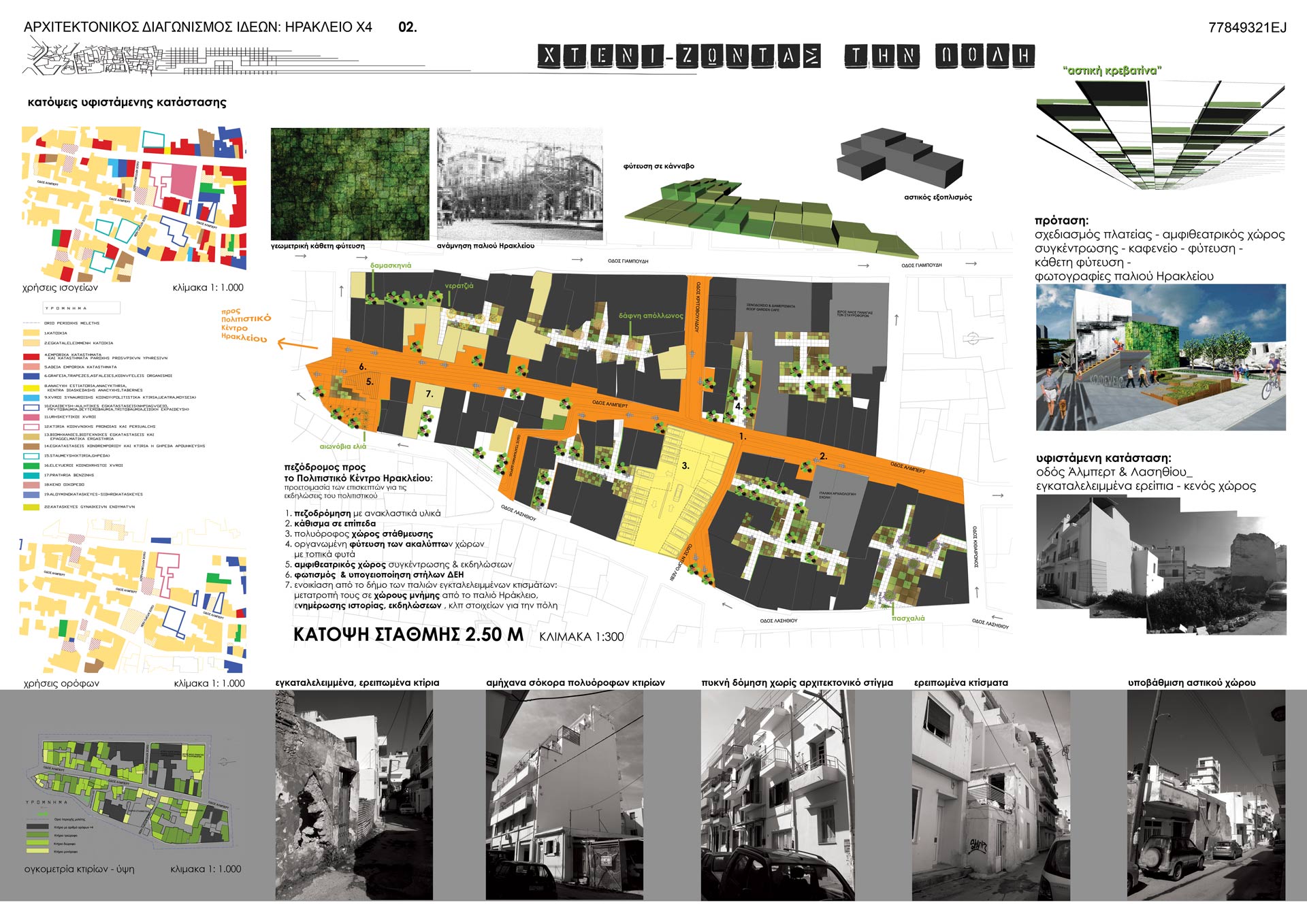Click plan marker number 5 on the amphitheater
The image size is (1307, 924).
[370, 382]
